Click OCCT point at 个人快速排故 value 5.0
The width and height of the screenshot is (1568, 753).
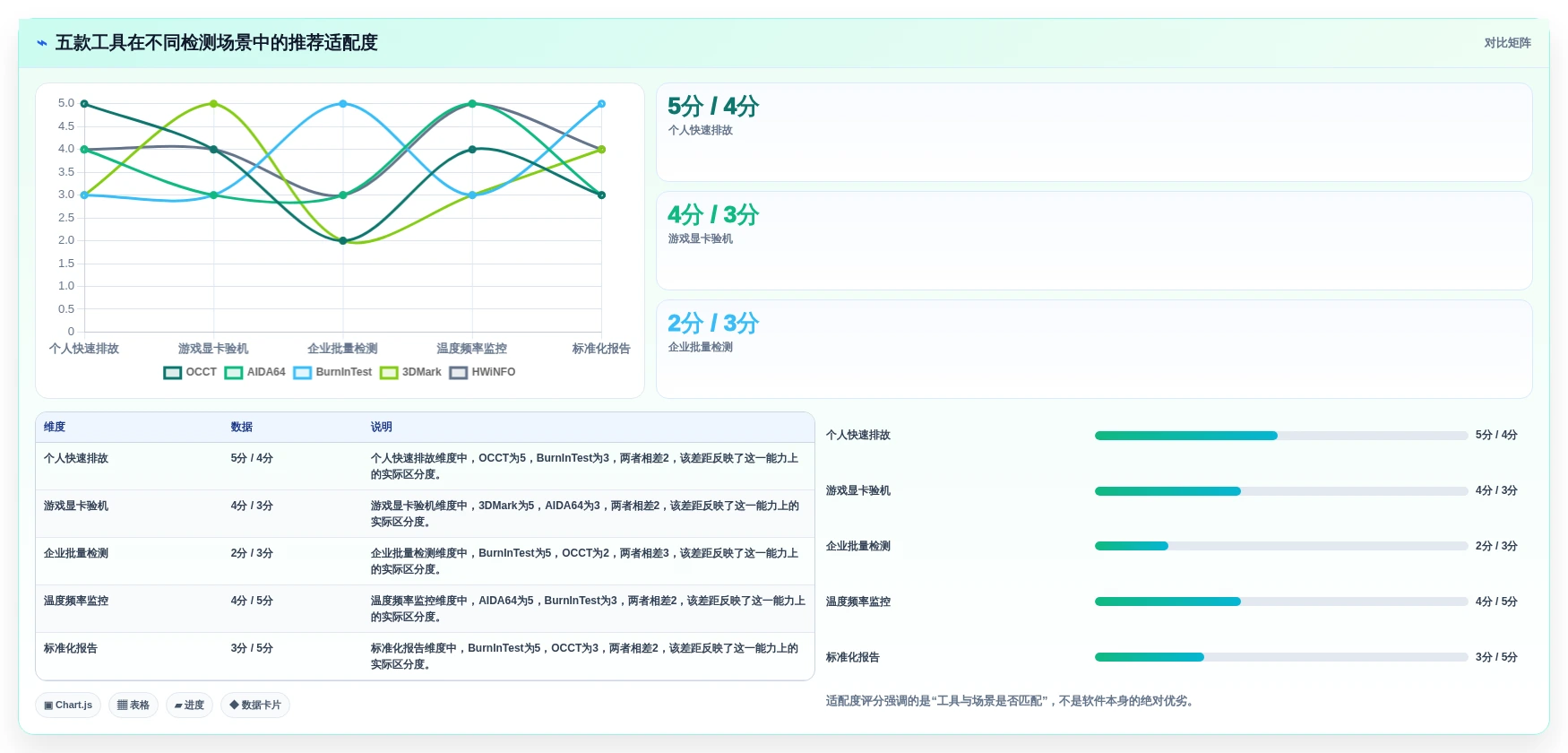click(84, 104)
